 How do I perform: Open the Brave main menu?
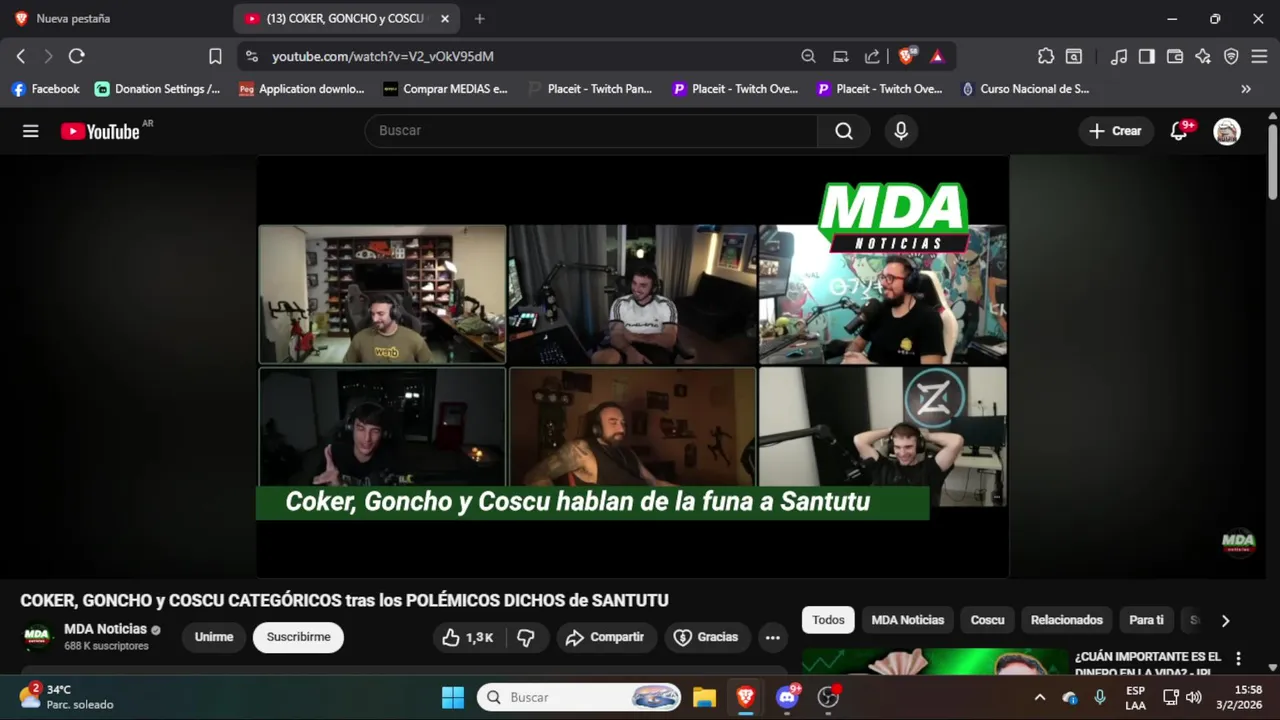(1259, 57)
